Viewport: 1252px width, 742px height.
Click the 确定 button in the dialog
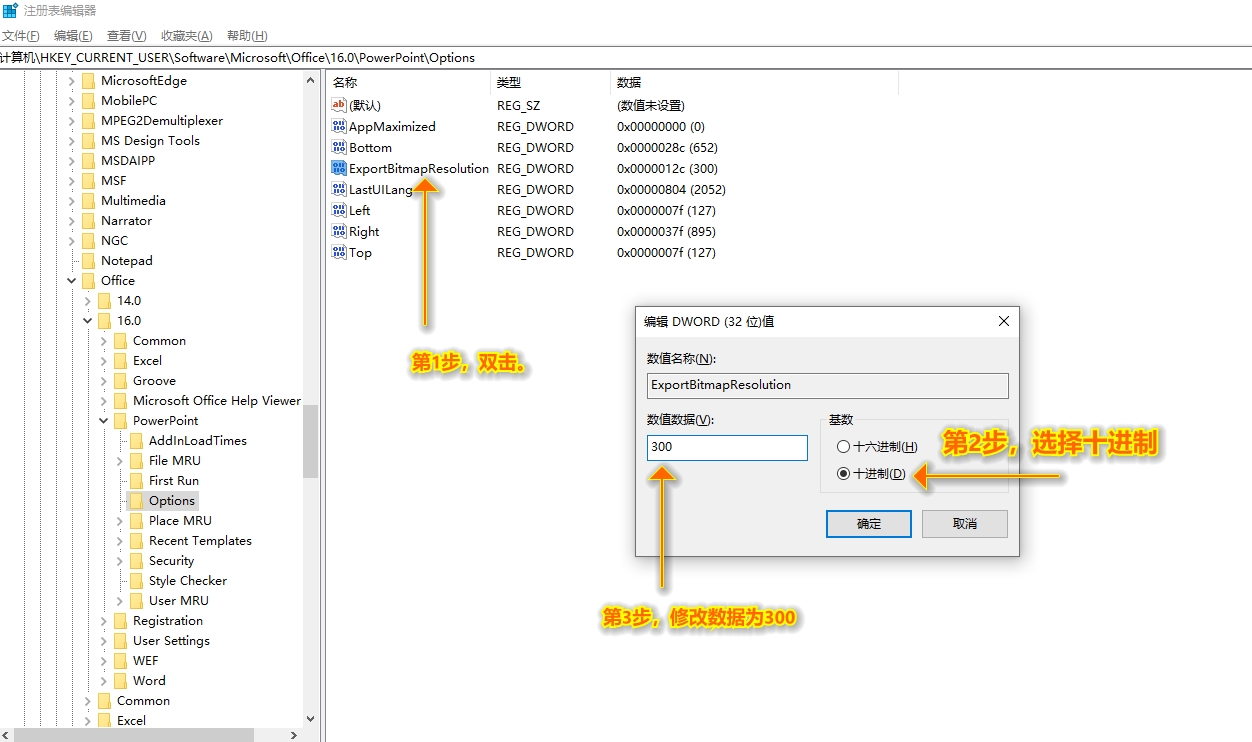[x=868, y=523]
